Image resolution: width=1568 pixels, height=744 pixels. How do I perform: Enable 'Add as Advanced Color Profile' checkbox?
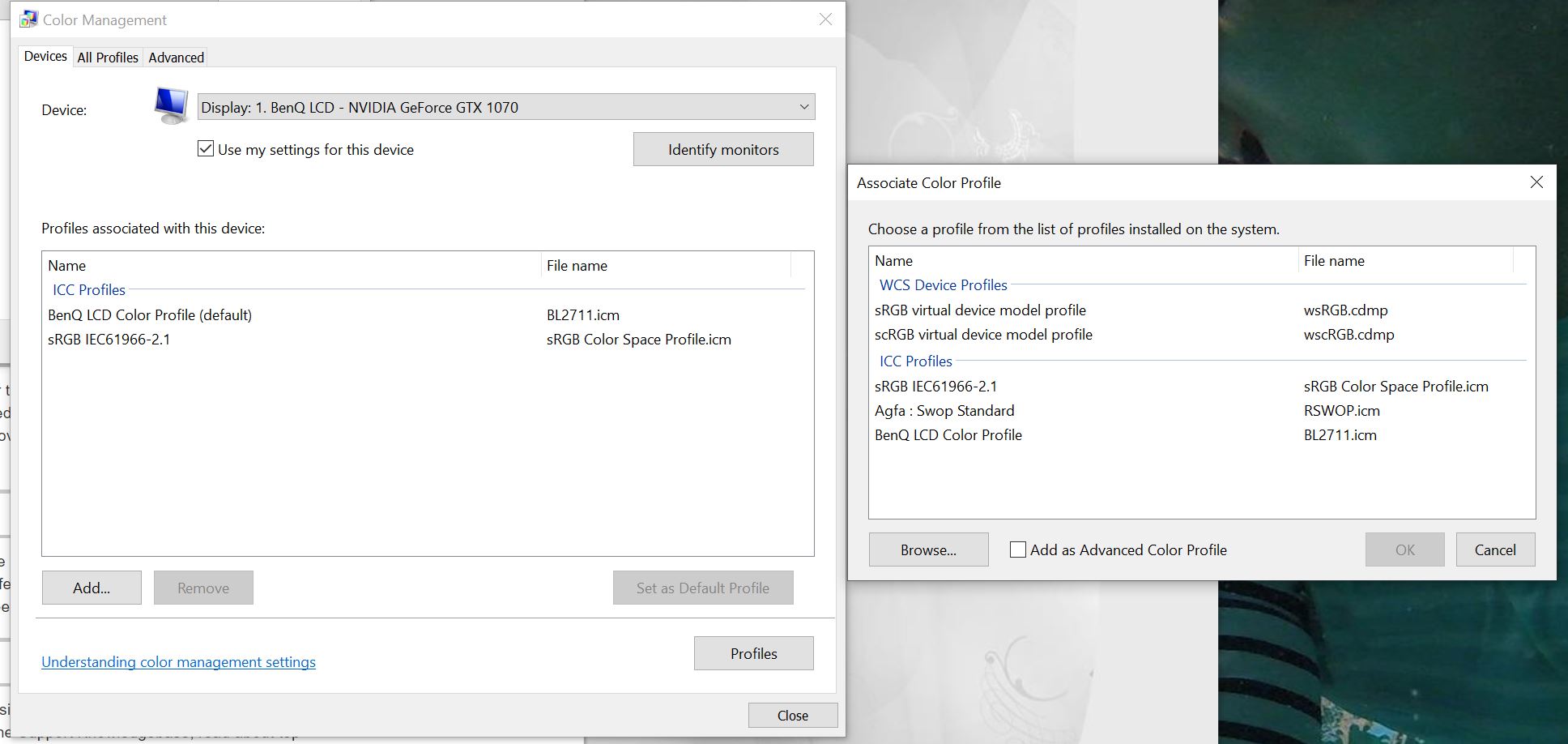coord(1018,549)
